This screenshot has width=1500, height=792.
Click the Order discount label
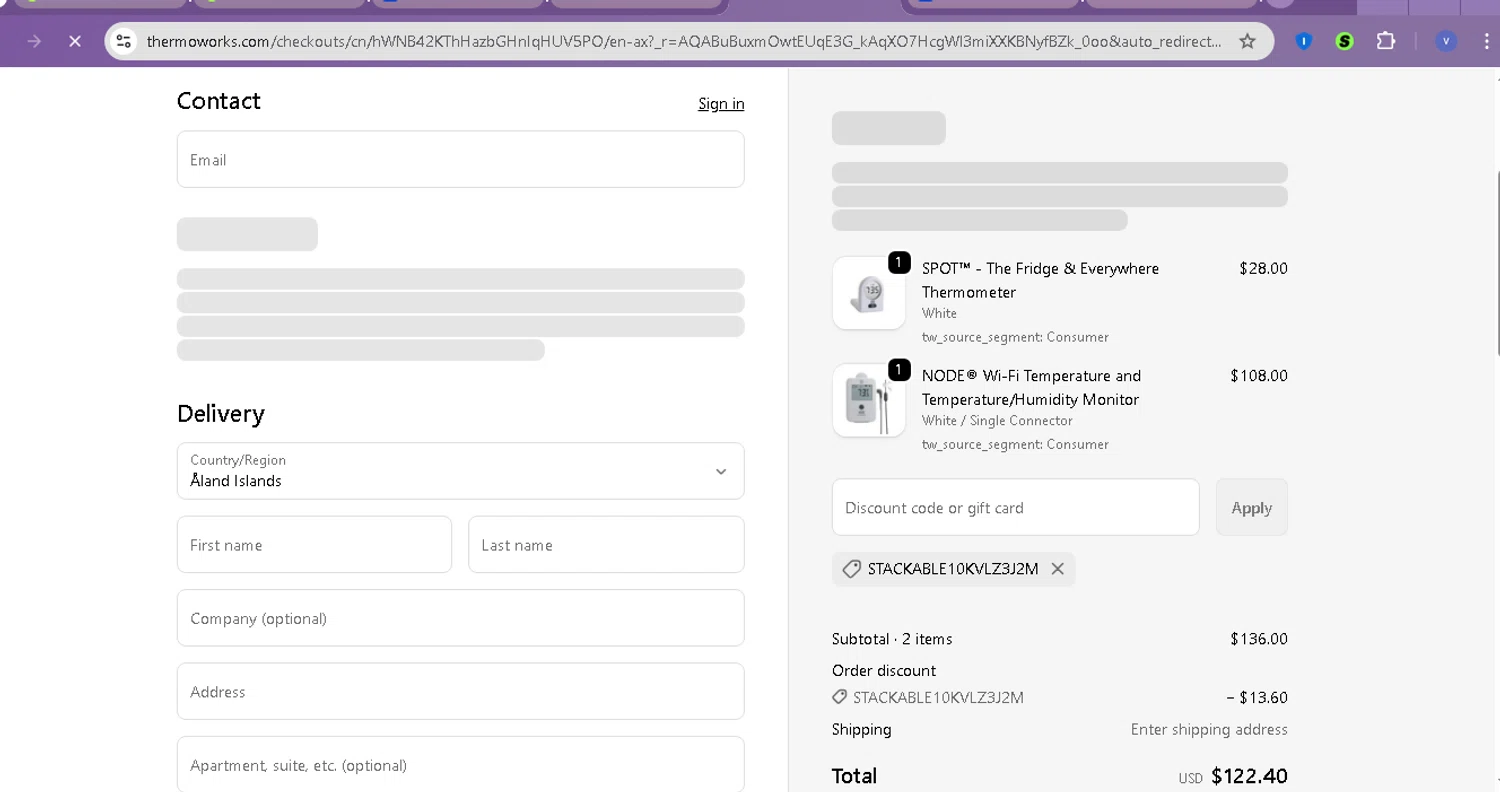884,671
